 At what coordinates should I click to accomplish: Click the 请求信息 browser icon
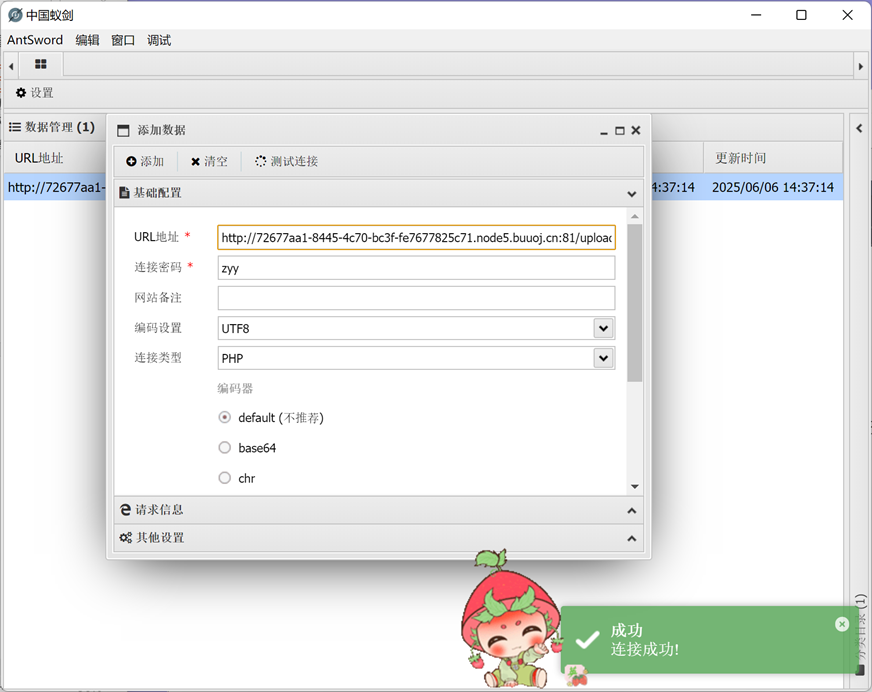point(126,510)
